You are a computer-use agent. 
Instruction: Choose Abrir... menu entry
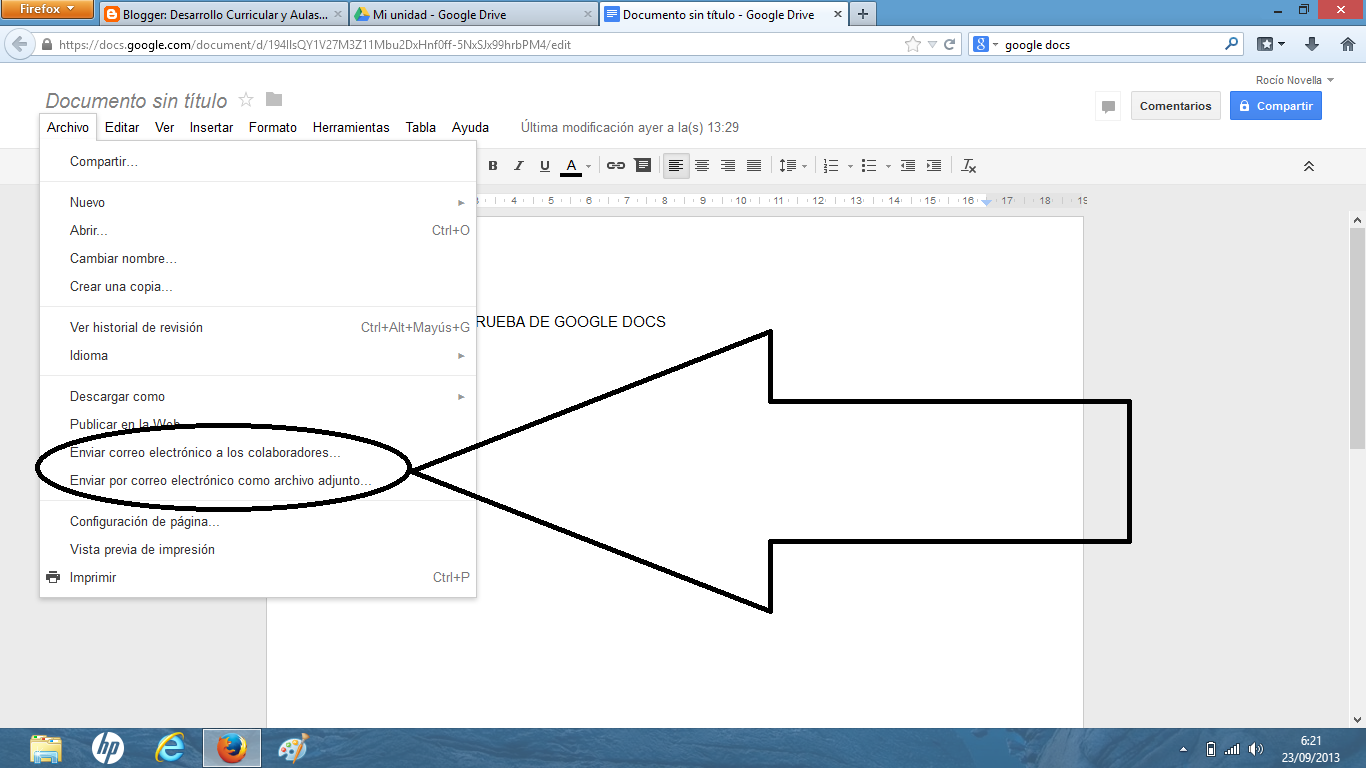click(258, 230)
